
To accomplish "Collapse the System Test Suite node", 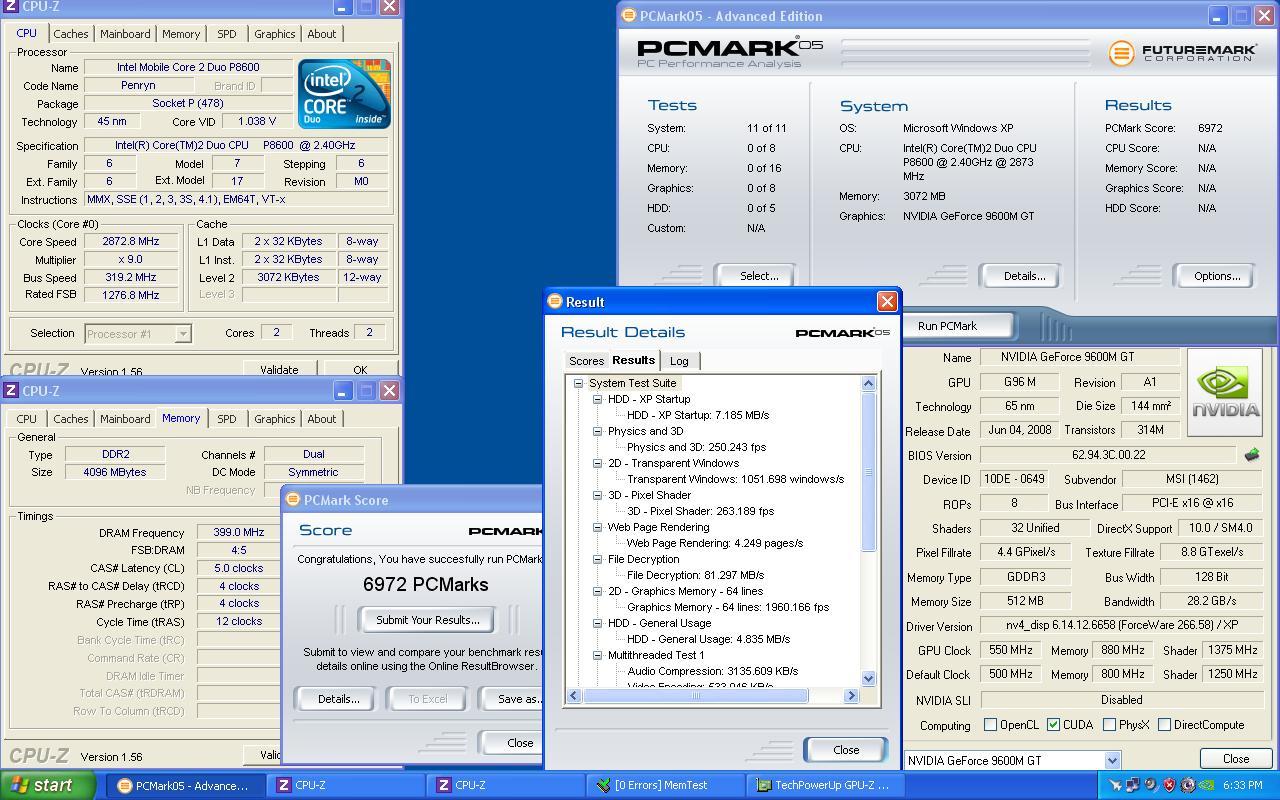I will click(578, 383).
